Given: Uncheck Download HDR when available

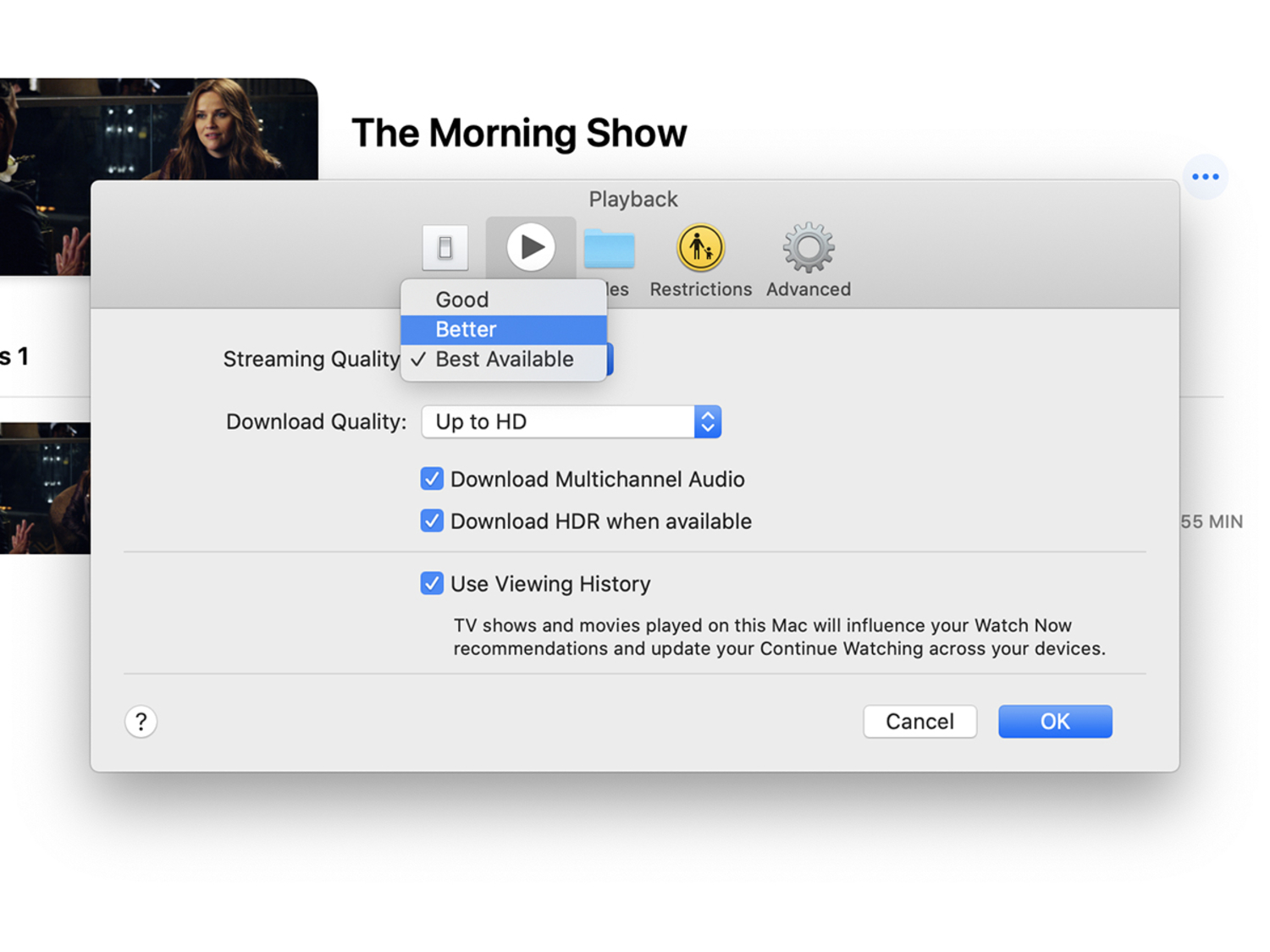Looking at the screenshot, I should coord(432,521).
